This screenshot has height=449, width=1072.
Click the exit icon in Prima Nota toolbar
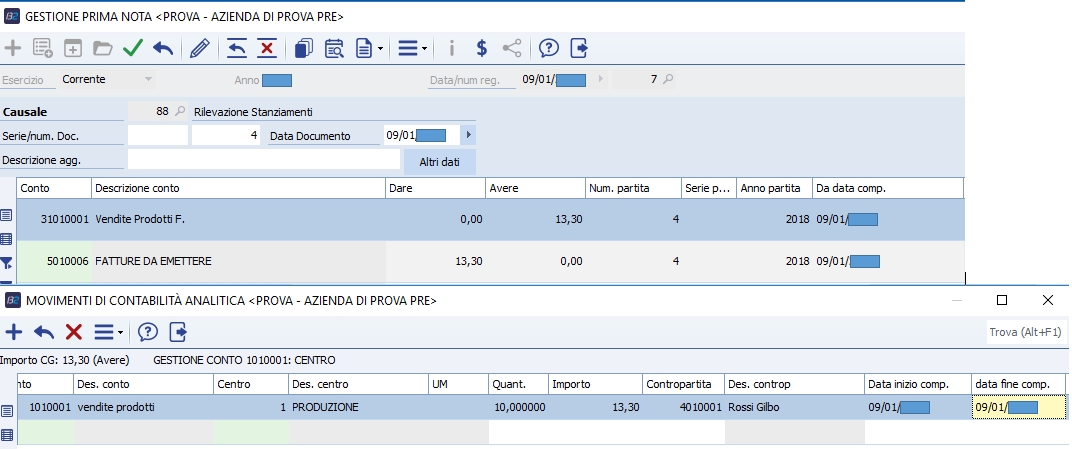click(579, 48)
